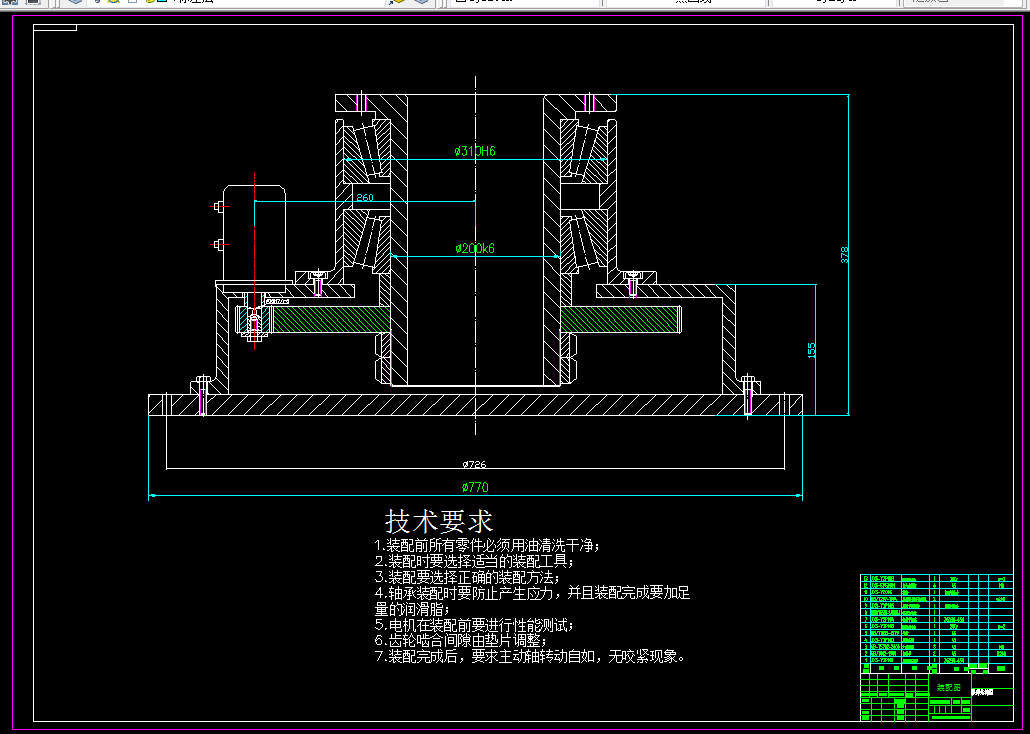Select note 6.齿轮啮合间隙由垫片调整

pos(460,640)
